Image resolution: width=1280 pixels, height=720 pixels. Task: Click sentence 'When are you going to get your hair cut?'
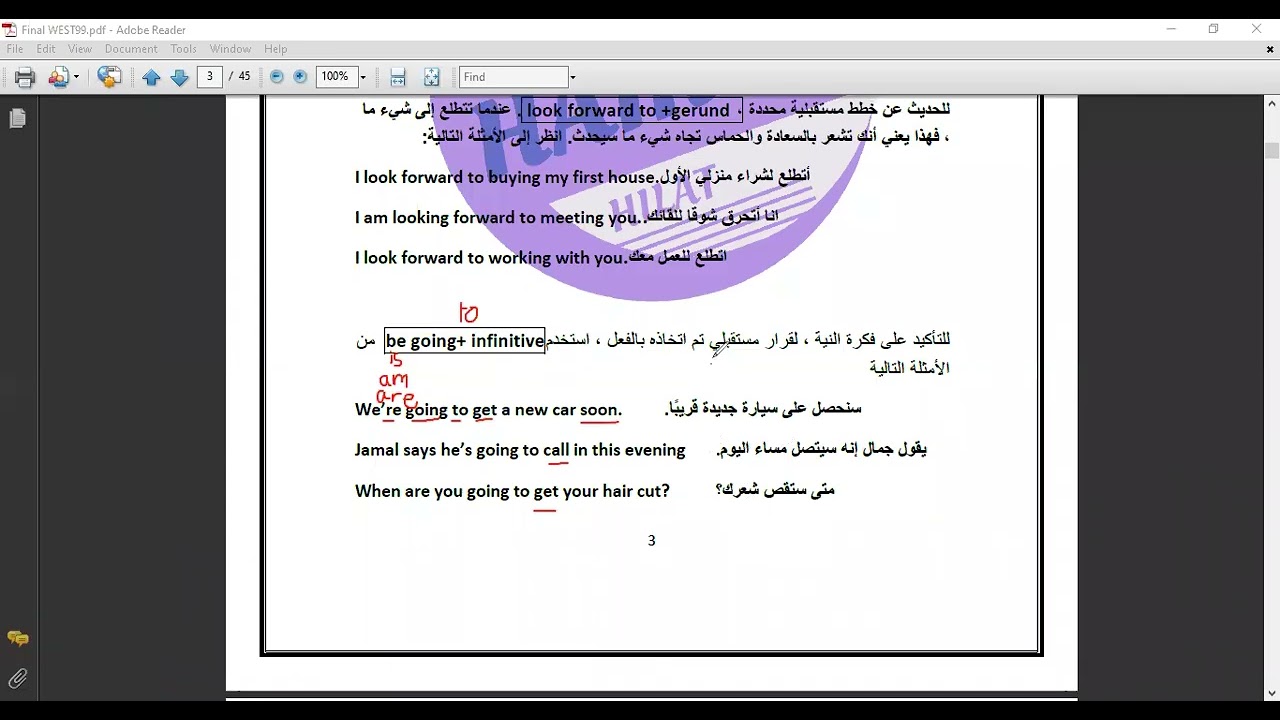tap(512, 491)
